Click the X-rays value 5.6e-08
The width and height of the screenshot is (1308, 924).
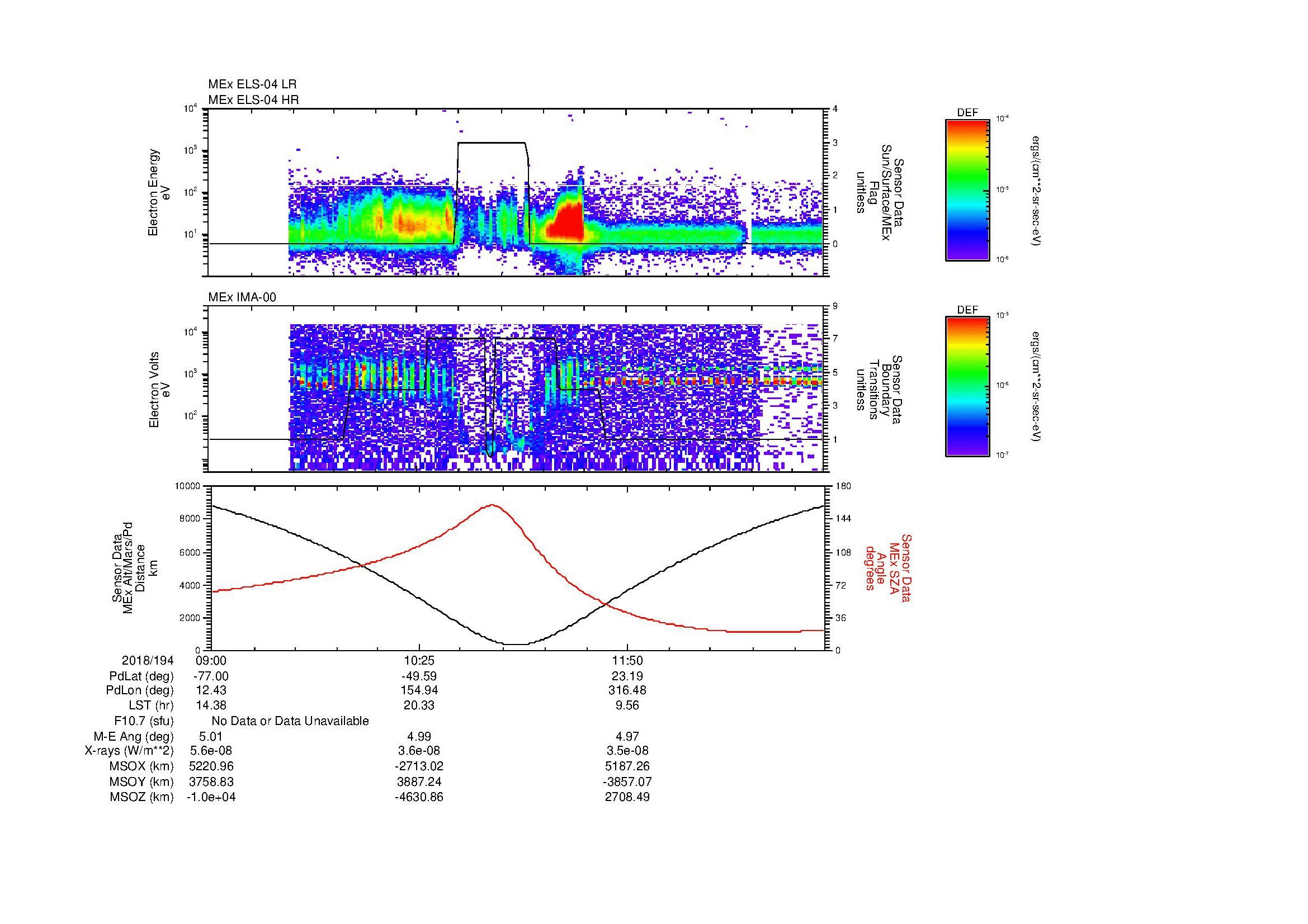point(211,751)
